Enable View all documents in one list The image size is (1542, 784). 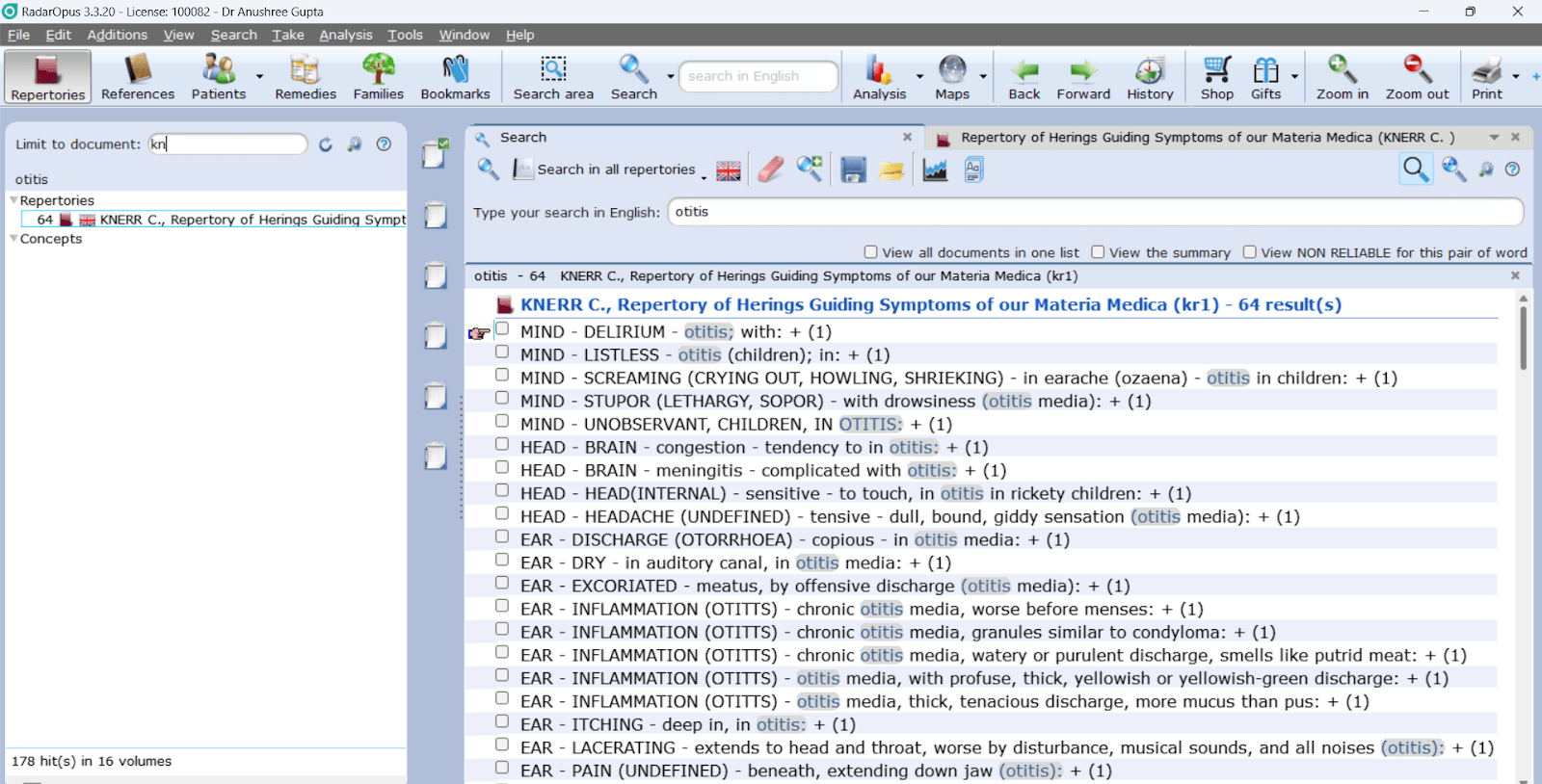tap(871, 252)
